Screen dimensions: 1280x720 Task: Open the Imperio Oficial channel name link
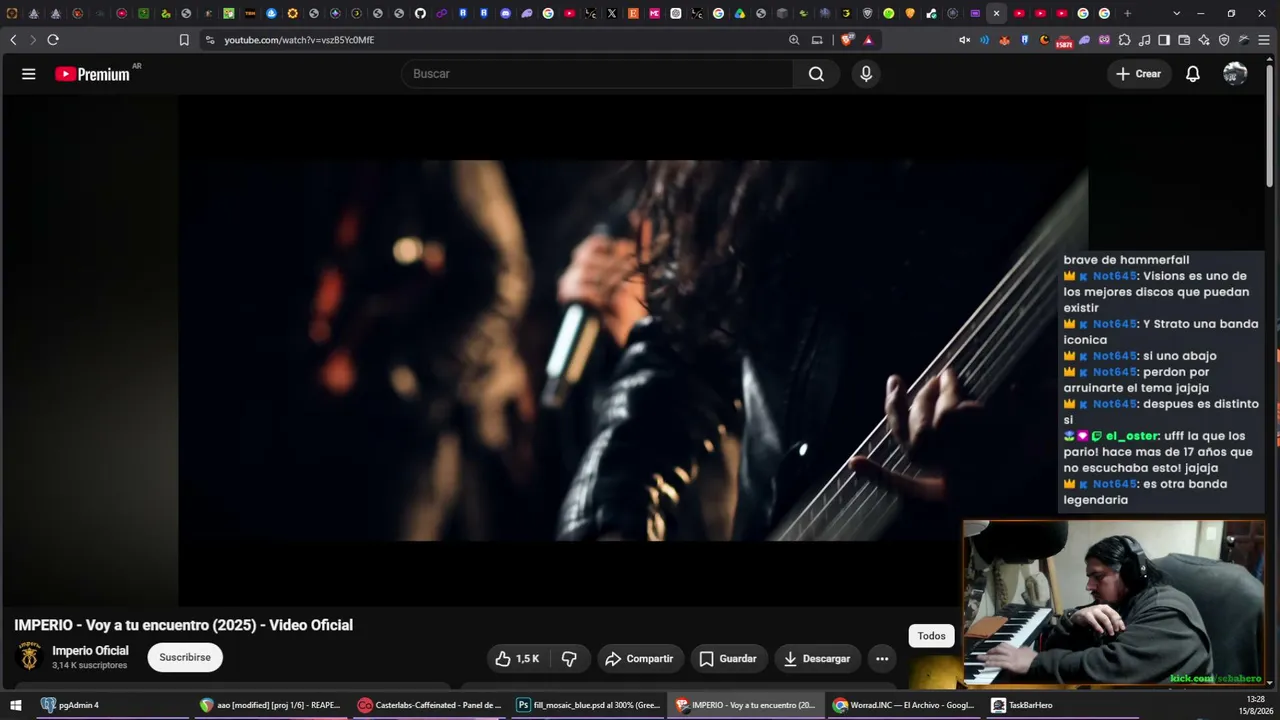90,651
